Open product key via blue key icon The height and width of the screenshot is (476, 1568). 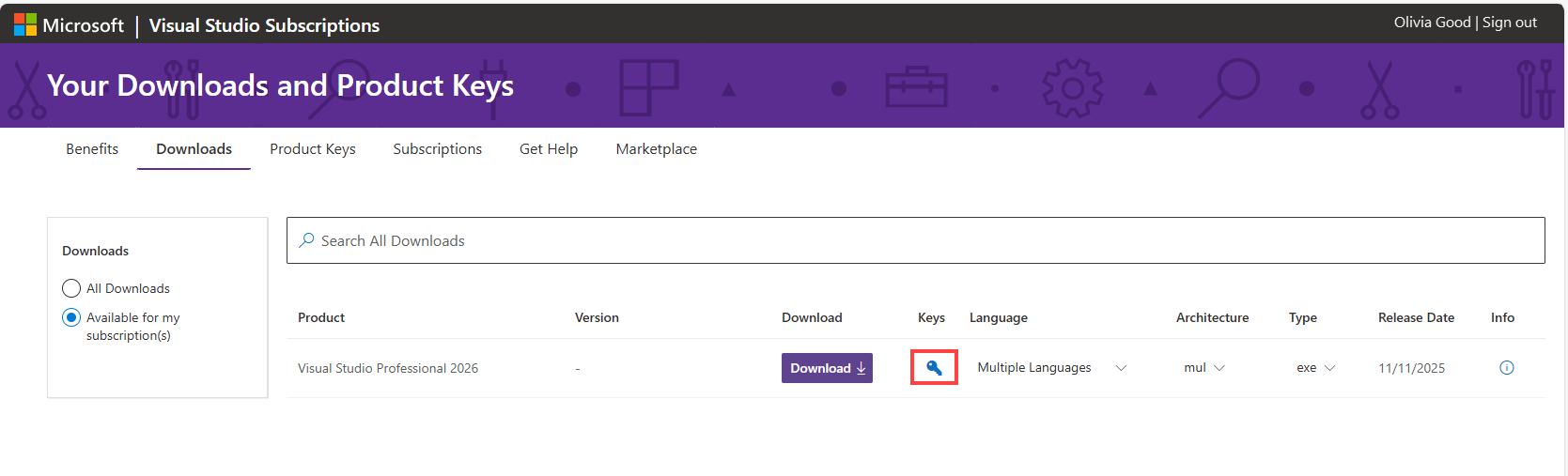tap(934, 367)
